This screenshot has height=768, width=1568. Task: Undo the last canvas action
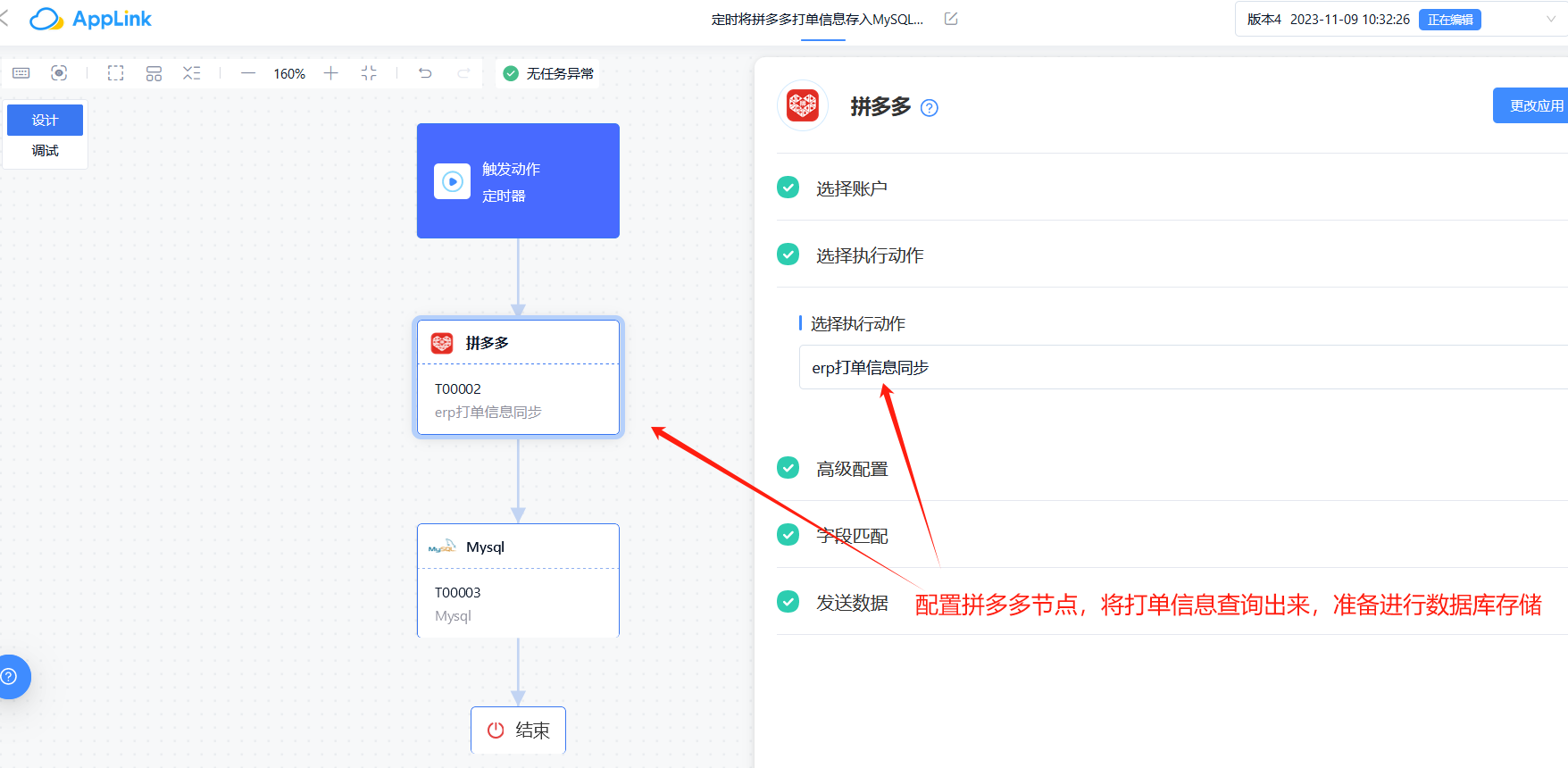pyautogui.click(x=425, y=73)
